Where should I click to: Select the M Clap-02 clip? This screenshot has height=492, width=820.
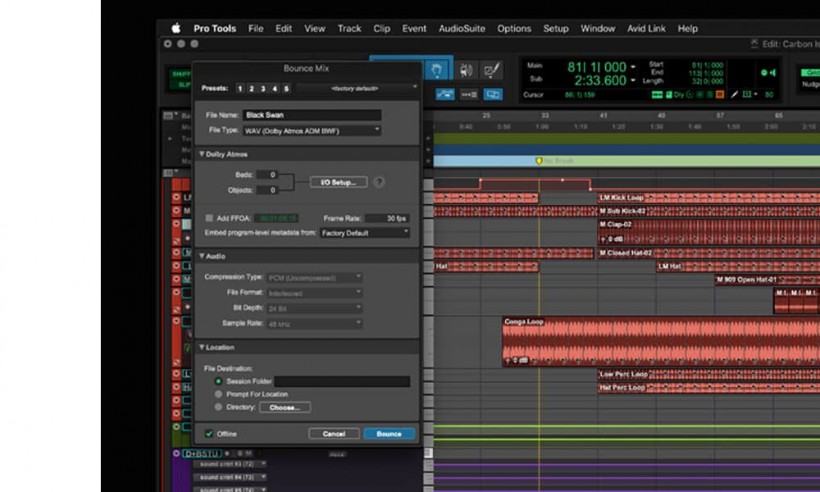(x=709, y=232)
